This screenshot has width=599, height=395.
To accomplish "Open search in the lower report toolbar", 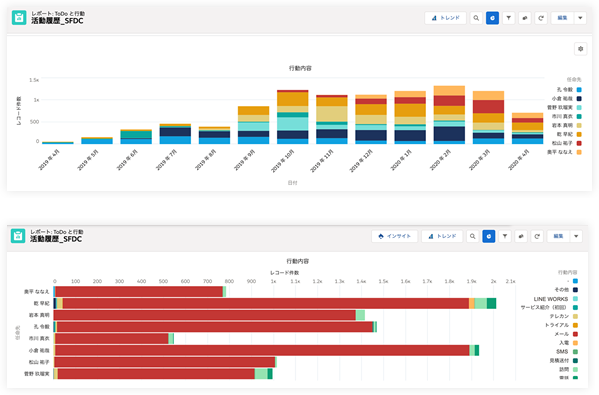I will click(x=473, y=236).
